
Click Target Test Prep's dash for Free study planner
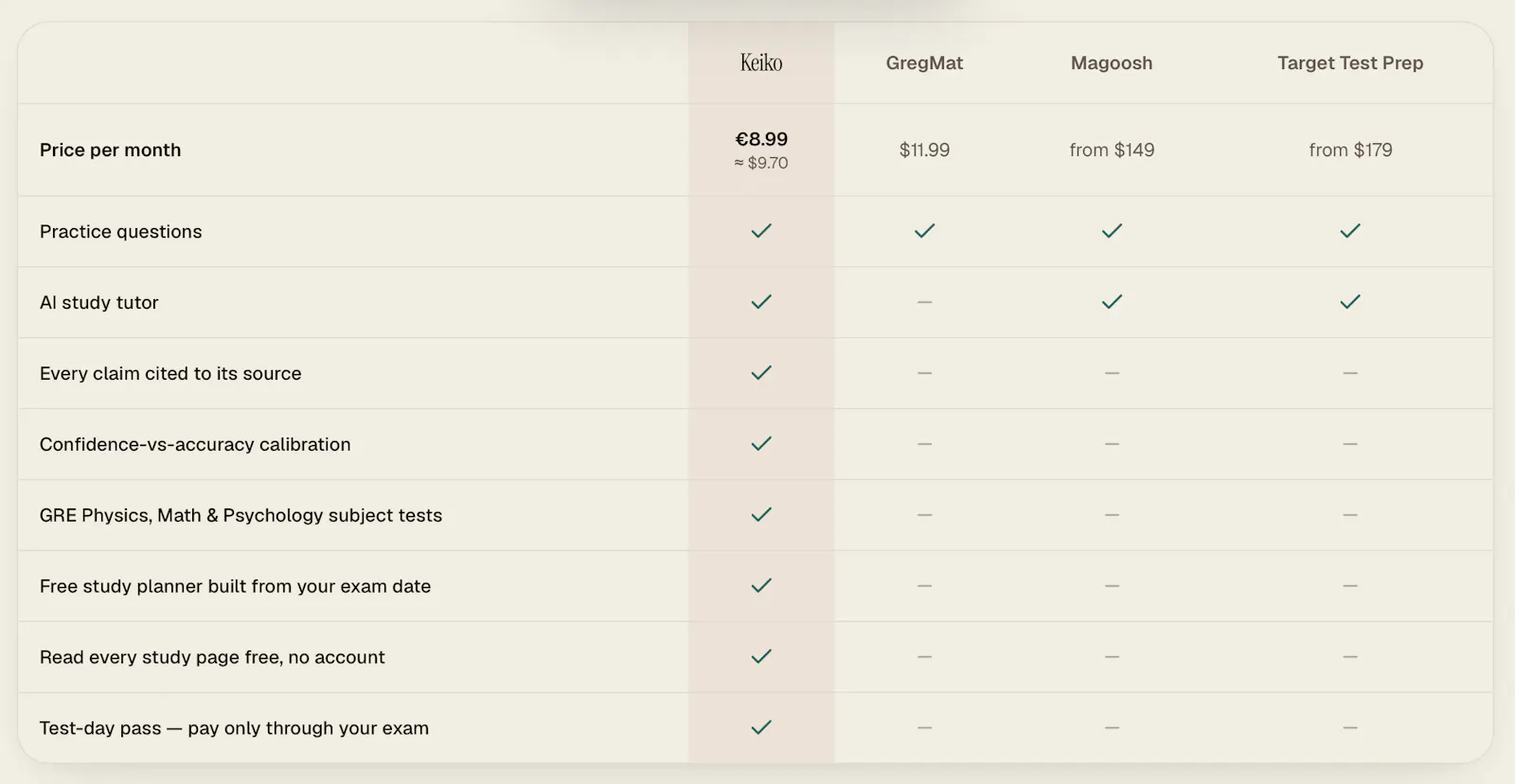tap(1350, 586)
